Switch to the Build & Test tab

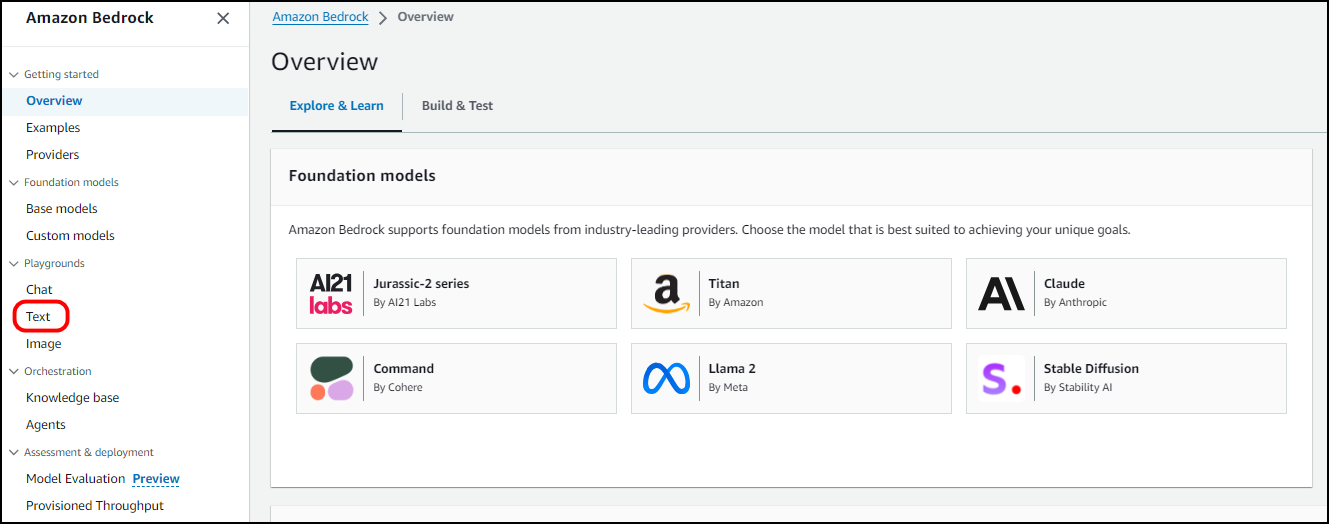(x=457, y=106)
